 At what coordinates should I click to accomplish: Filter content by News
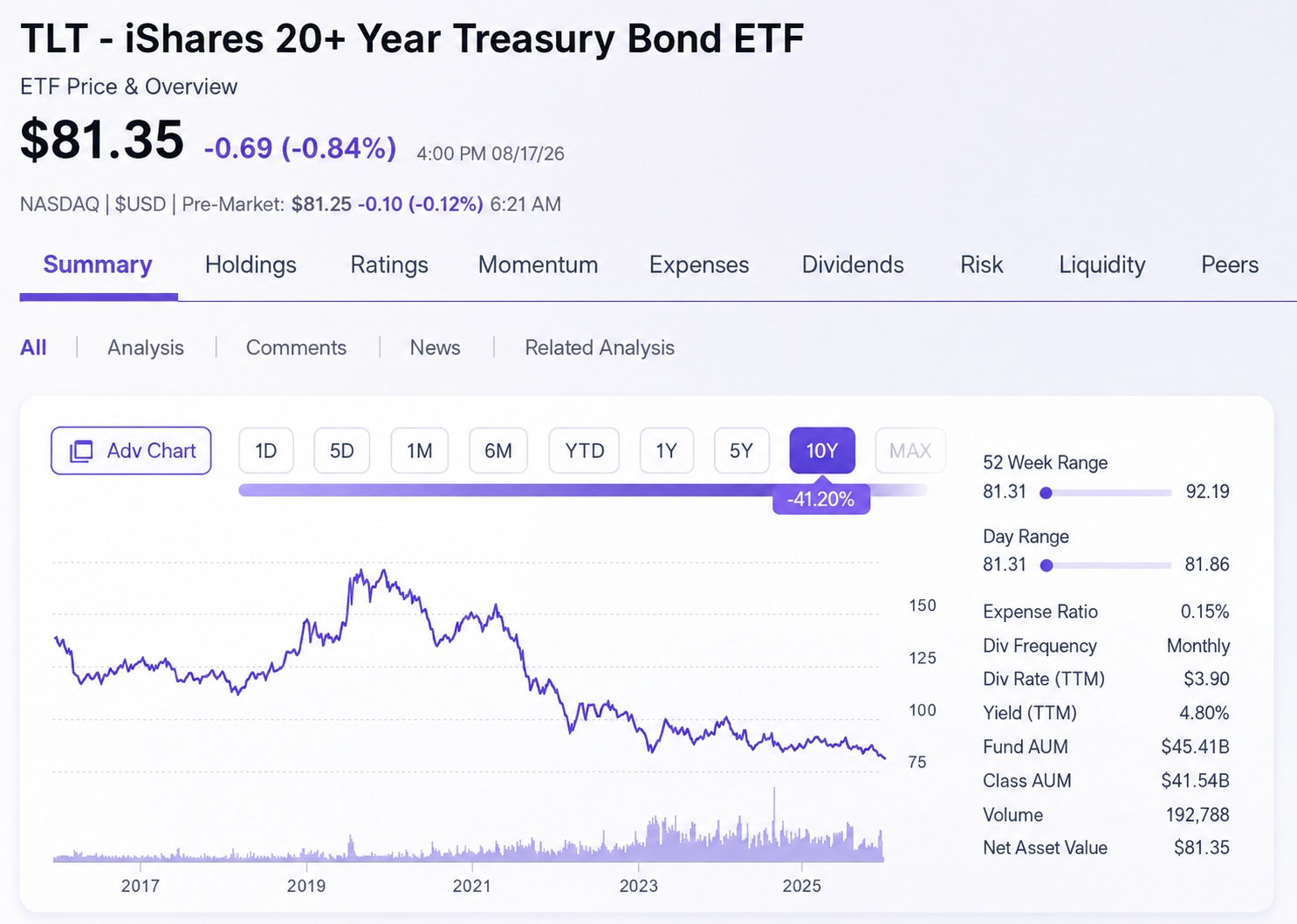click(435, 347)
